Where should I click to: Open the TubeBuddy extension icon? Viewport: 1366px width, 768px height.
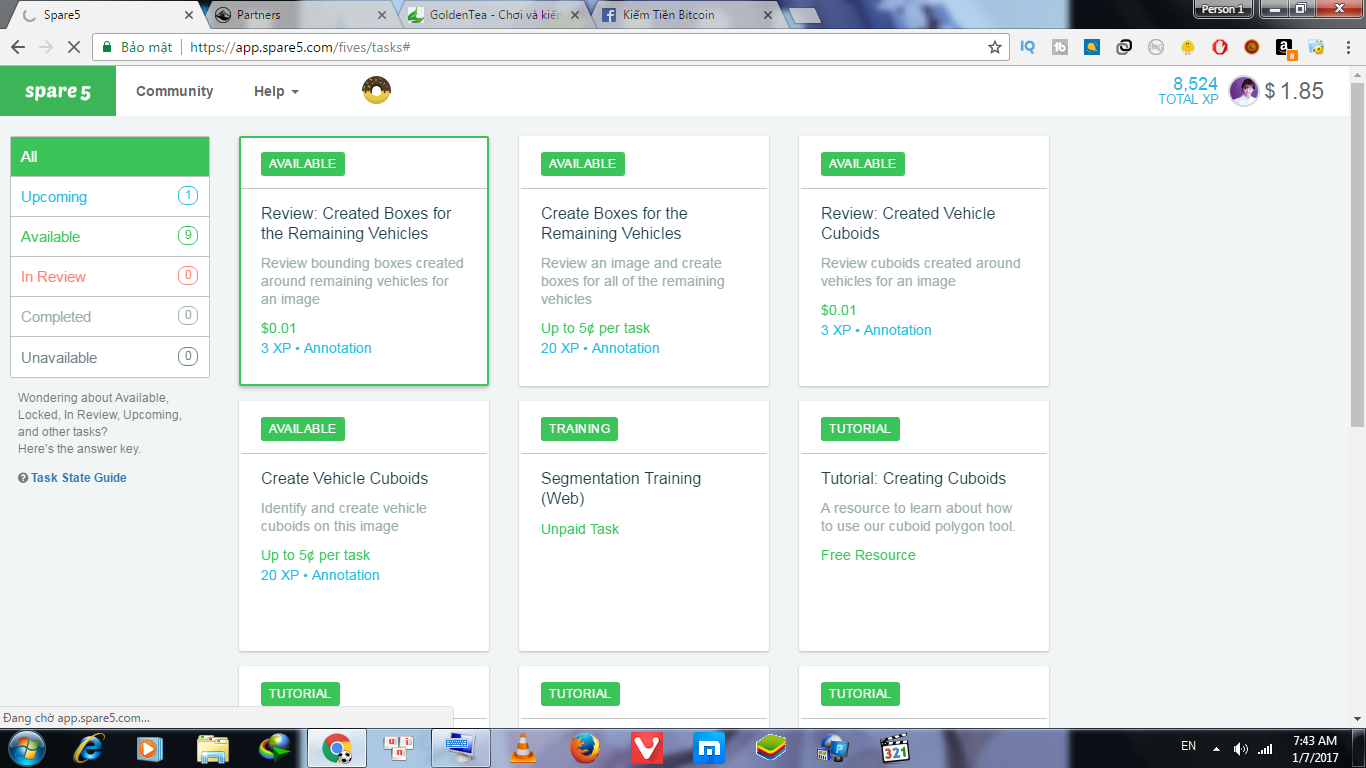[x=1060, y=47]
